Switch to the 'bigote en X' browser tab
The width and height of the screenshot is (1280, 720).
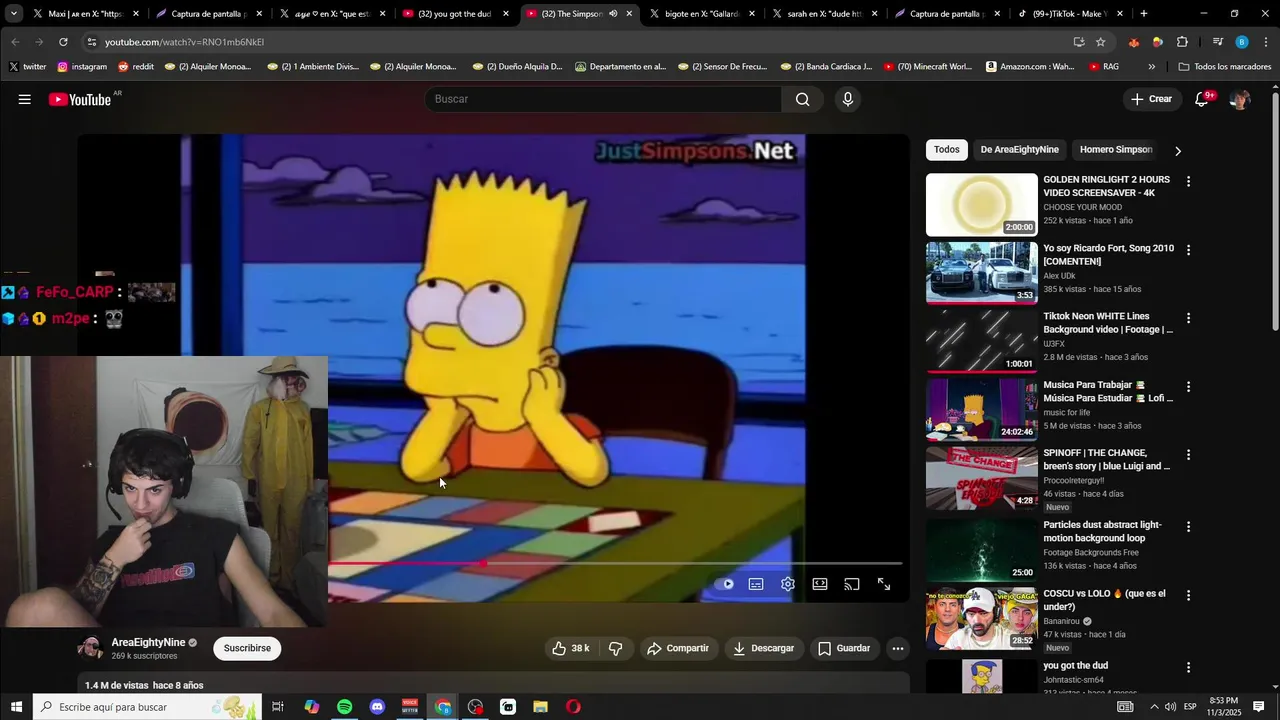coord(704,14)
